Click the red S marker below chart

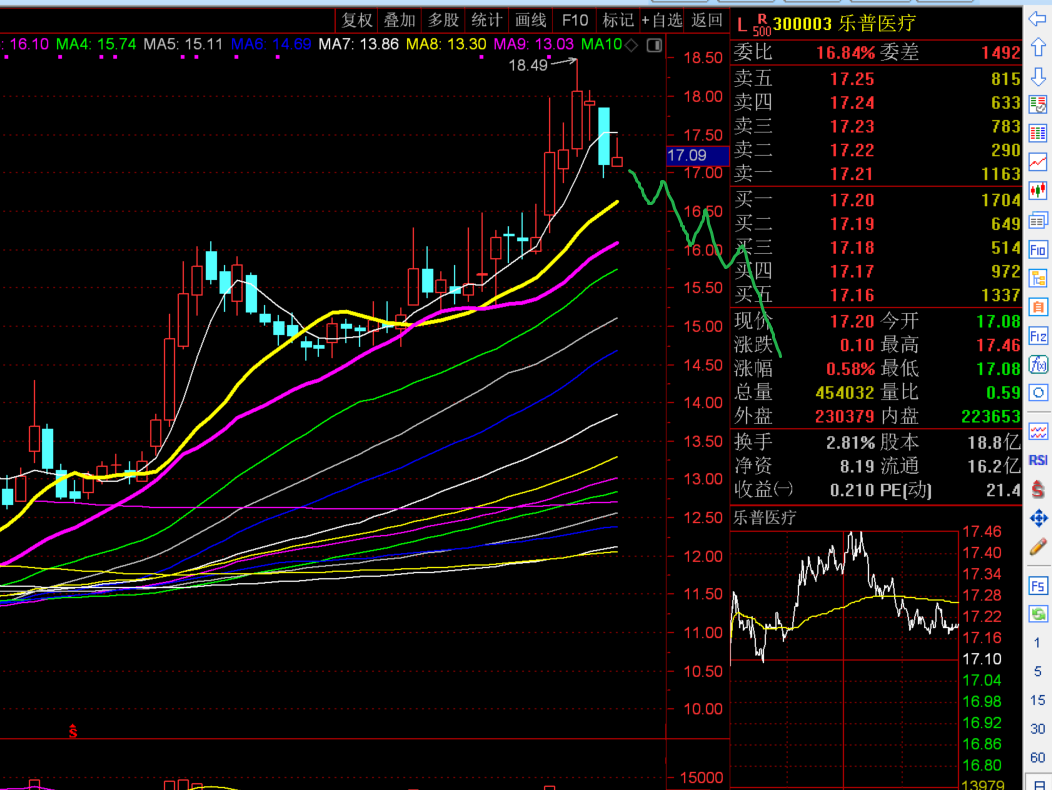point(72,731)
